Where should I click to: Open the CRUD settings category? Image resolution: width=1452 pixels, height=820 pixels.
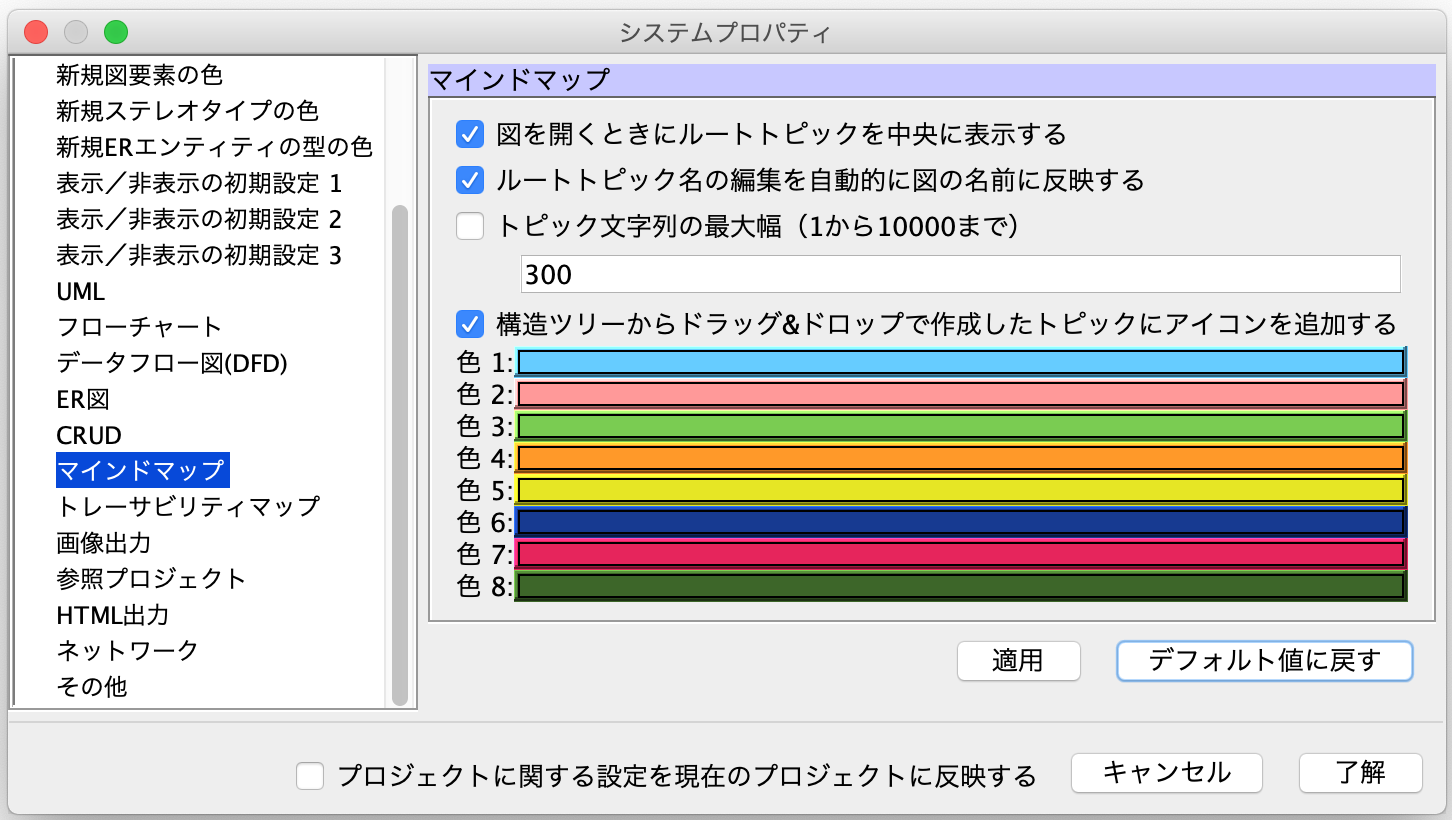point(89,435)
